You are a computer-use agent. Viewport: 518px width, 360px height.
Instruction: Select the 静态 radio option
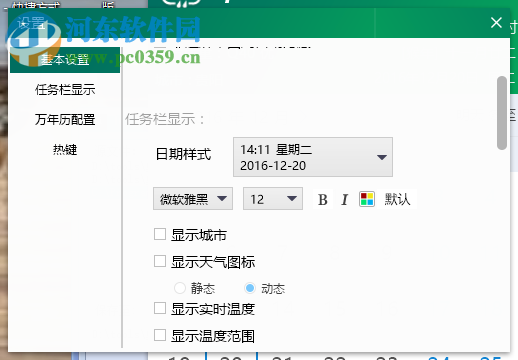point(180,288)
